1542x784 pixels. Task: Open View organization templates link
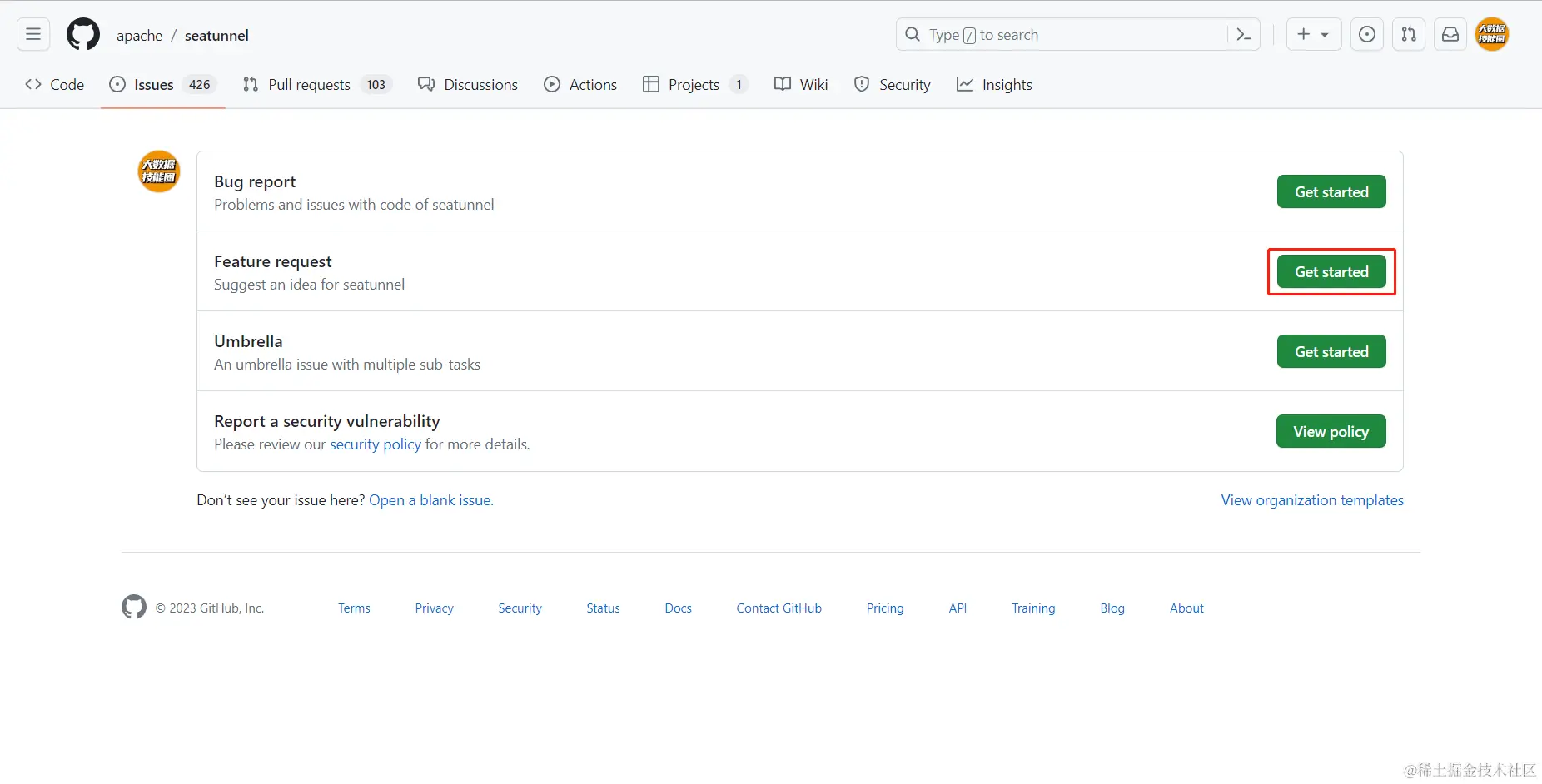click(x=1312, y=500)
